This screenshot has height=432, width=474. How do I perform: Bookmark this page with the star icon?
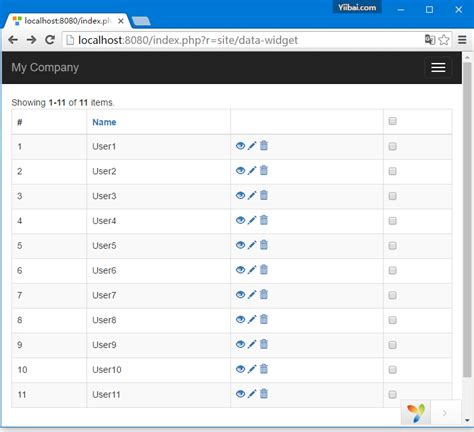tap(444, 40)
